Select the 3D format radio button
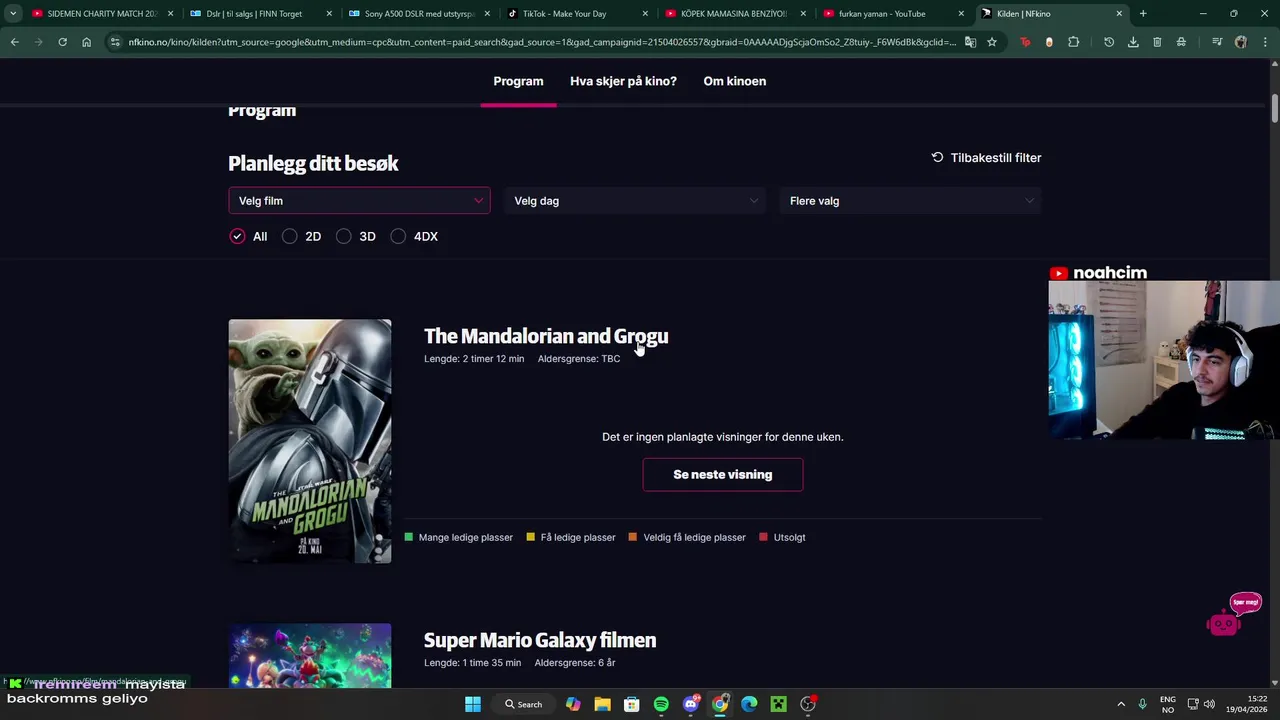 (344, 236)
